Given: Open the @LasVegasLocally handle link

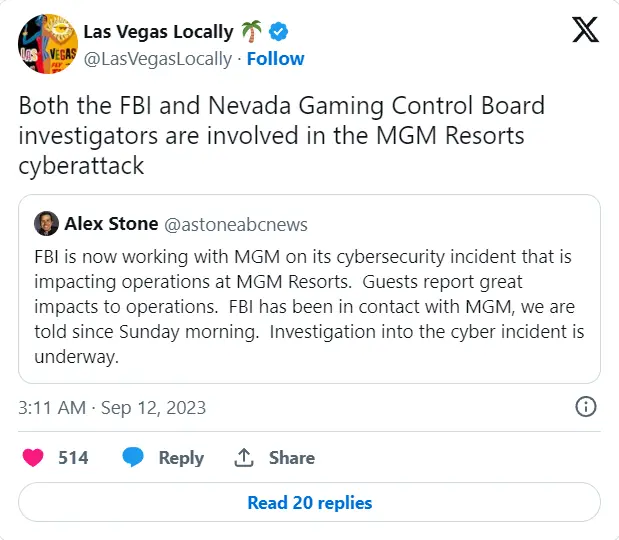Looking at the screenshot, I should click(x=157, y=58).
